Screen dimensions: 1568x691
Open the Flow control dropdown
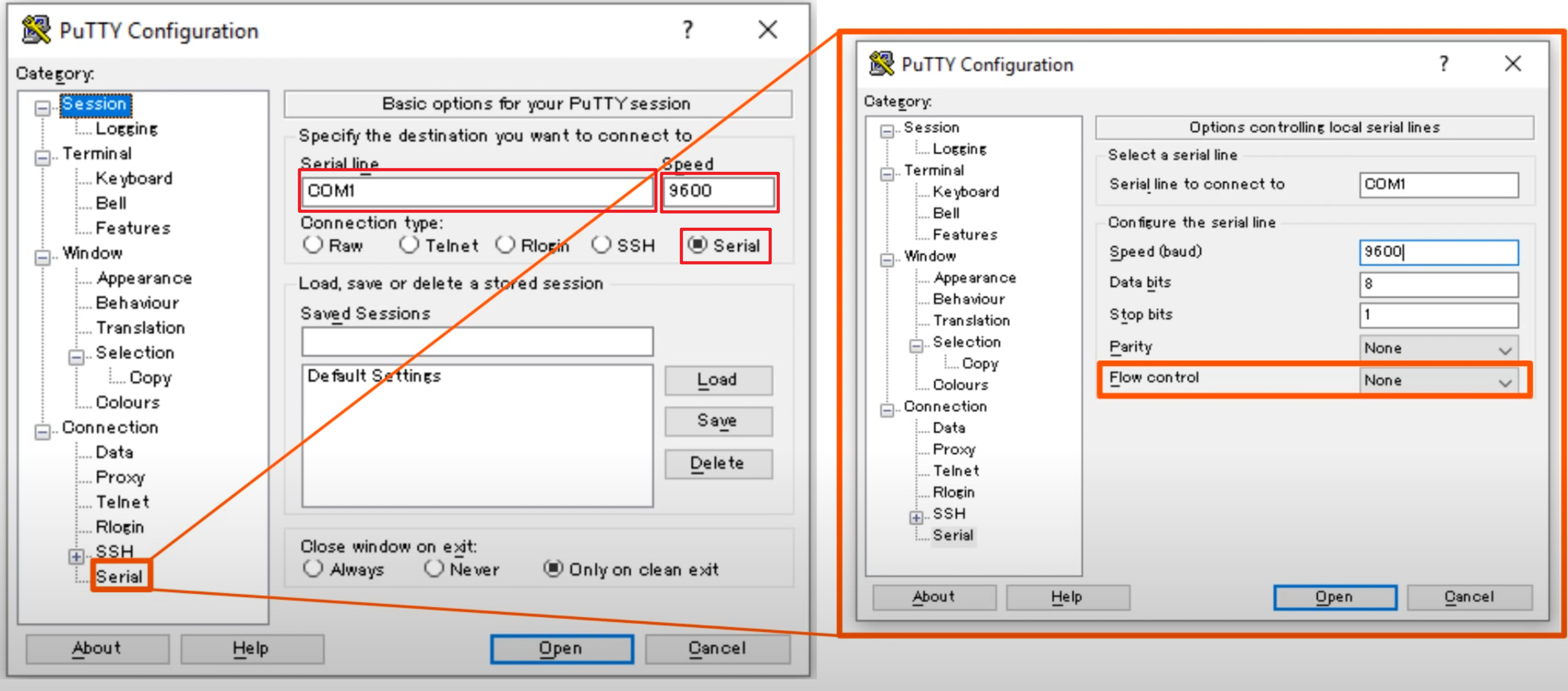[x=1438, y=381]
